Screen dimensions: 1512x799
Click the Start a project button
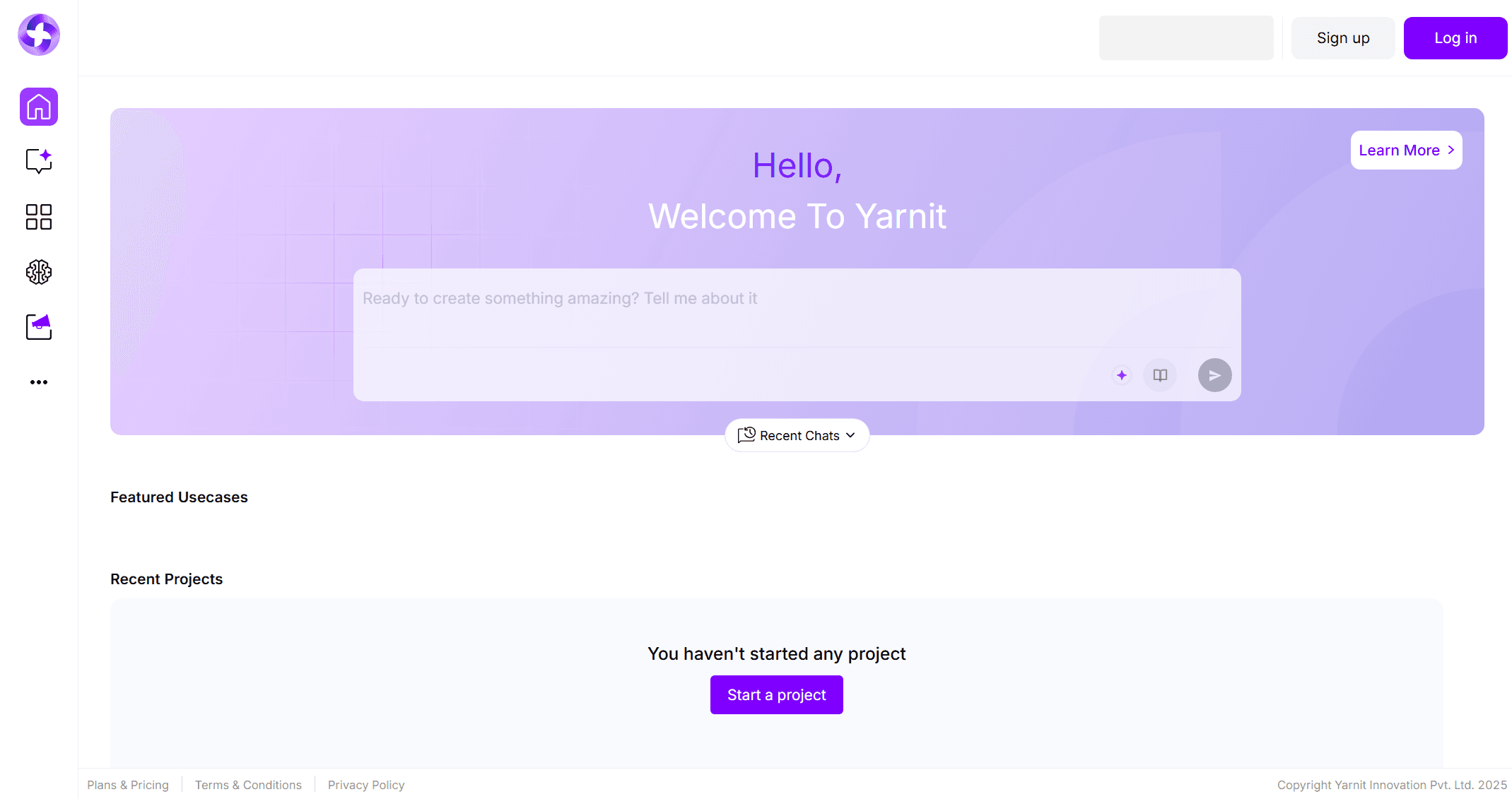[x=776, y=694]
